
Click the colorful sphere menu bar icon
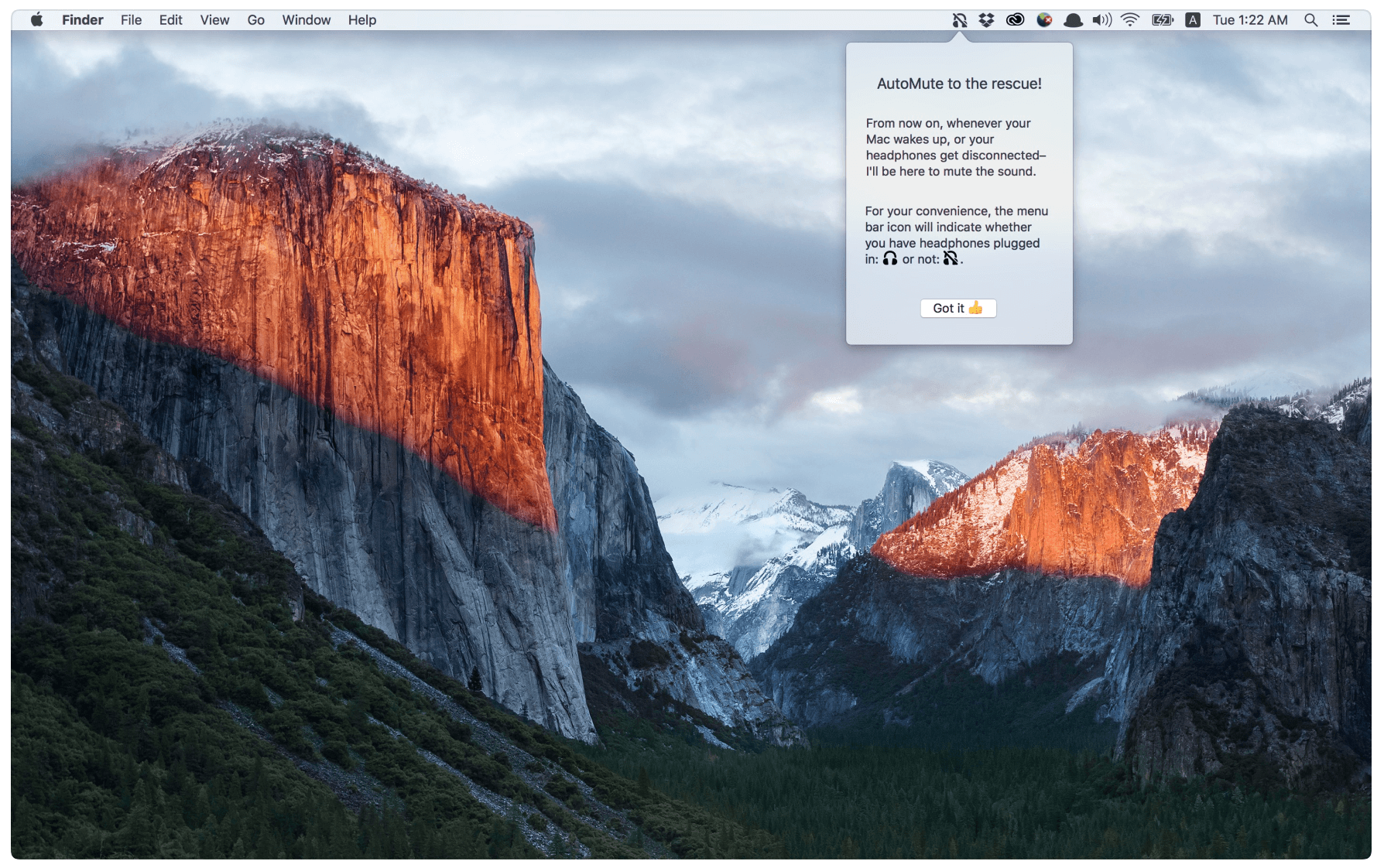click(1044, 20)
